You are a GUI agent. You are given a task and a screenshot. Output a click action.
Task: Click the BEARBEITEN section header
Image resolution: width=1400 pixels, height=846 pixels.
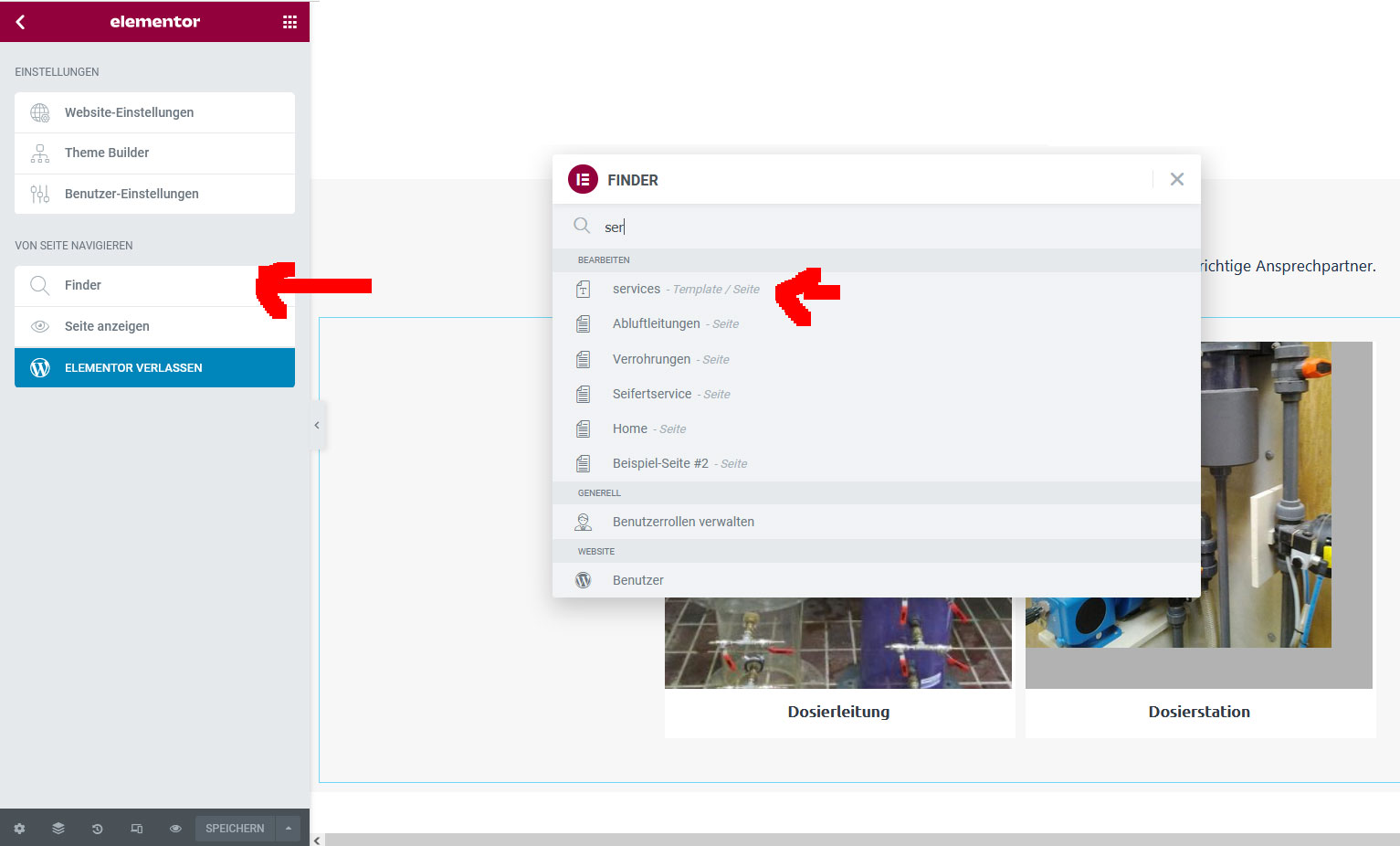tap(604, 260)
